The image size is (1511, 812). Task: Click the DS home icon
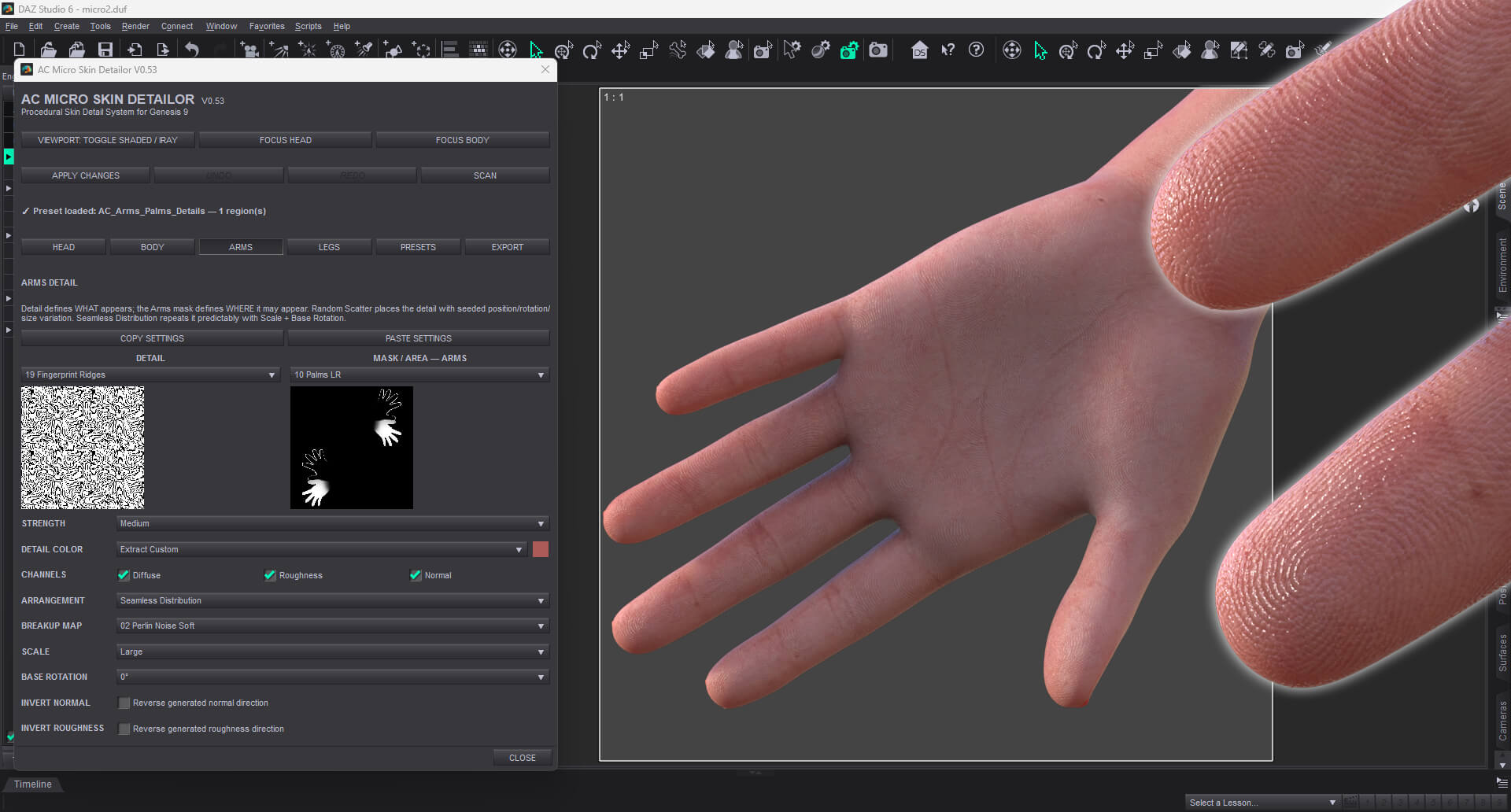tap(919, 50)
